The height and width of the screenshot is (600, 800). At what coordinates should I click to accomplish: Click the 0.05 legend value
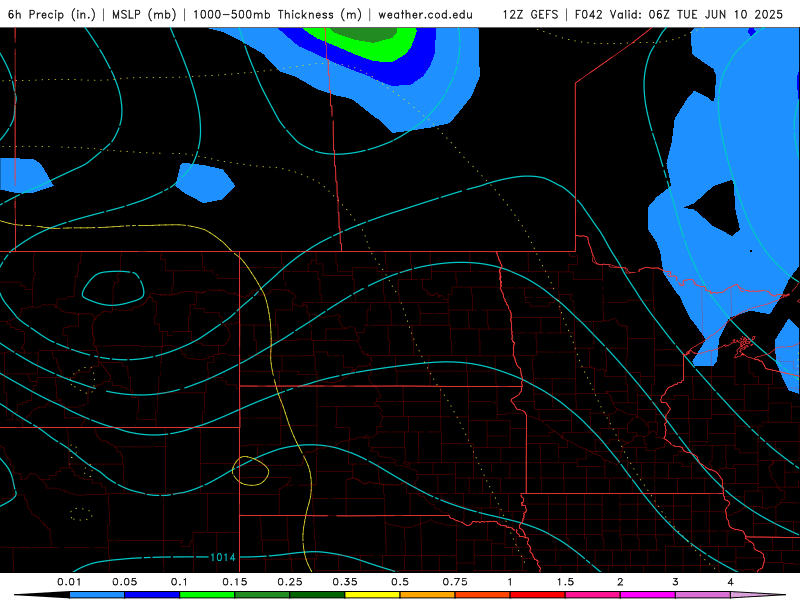[x=124, y=582]
